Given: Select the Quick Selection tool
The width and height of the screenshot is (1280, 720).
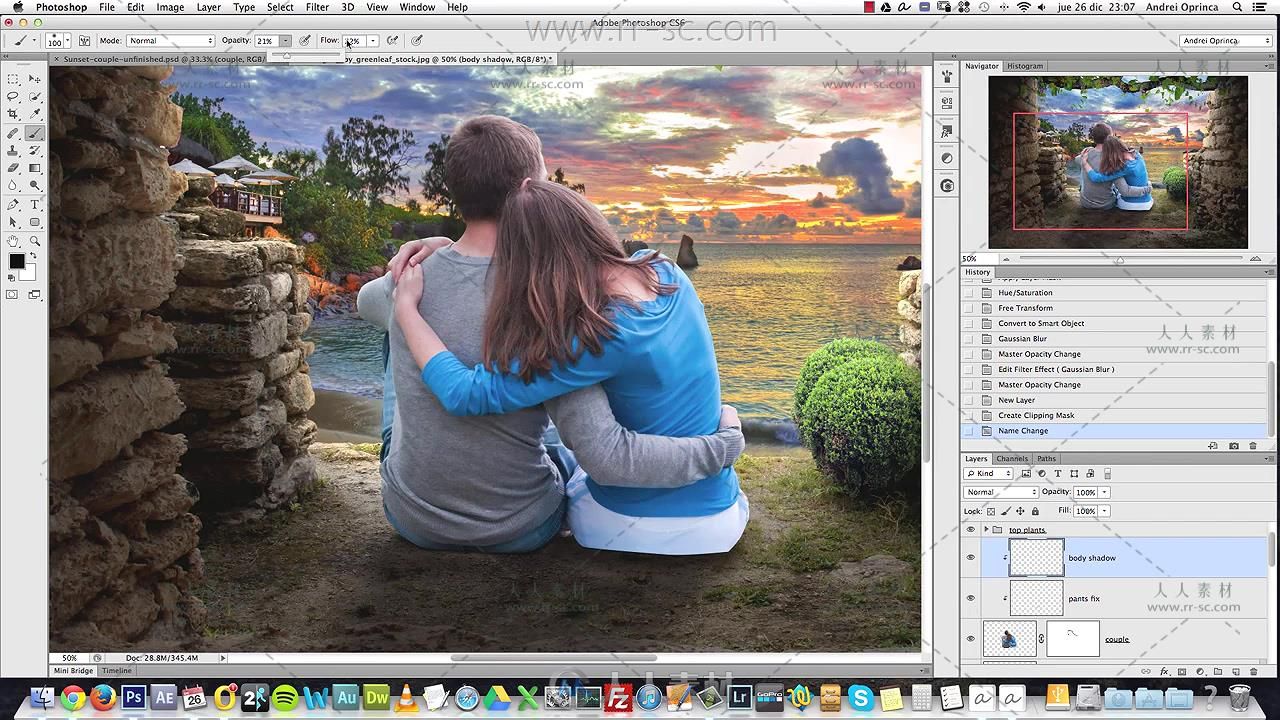Looking at the screenshot, I should tap(35, 95).
